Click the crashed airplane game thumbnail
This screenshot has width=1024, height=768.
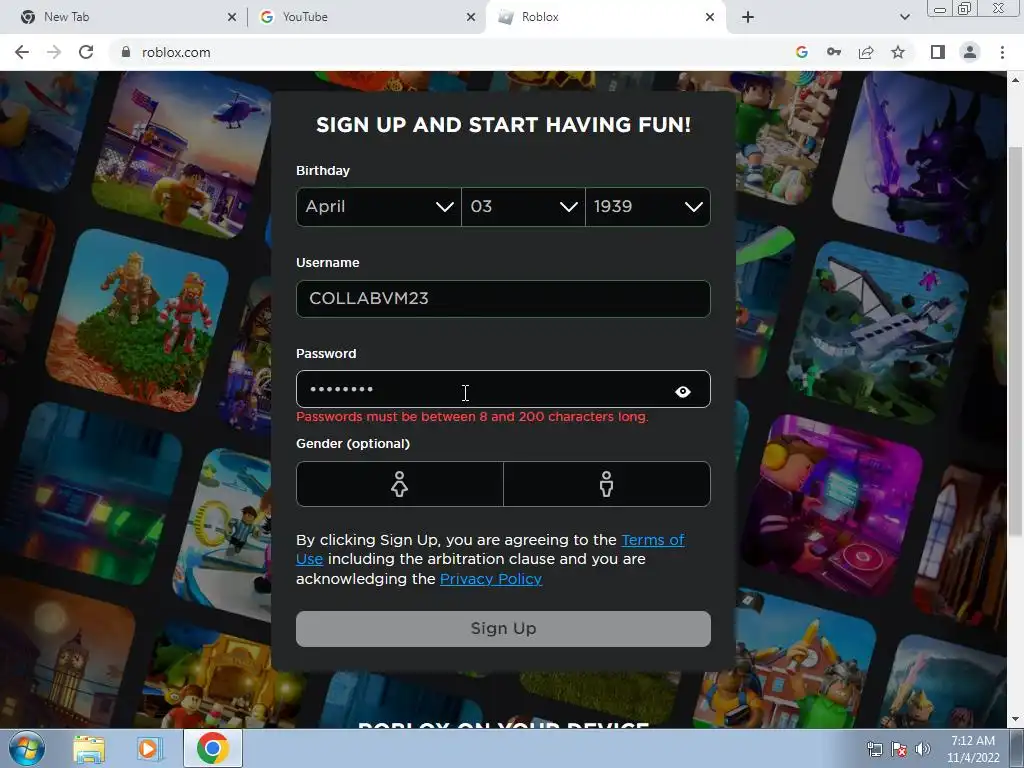tap(878, 333)
